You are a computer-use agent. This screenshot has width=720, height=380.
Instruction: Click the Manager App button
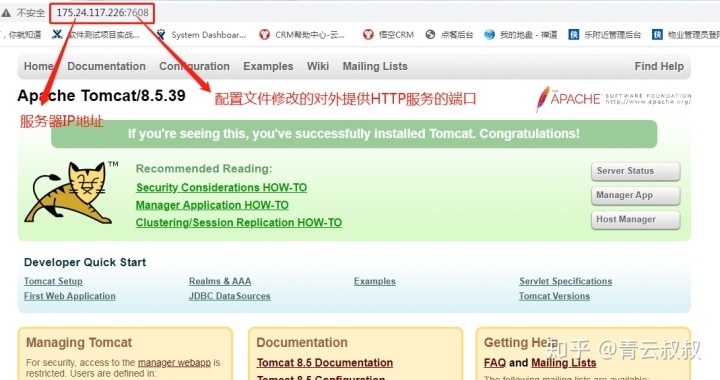coord(636,196)
